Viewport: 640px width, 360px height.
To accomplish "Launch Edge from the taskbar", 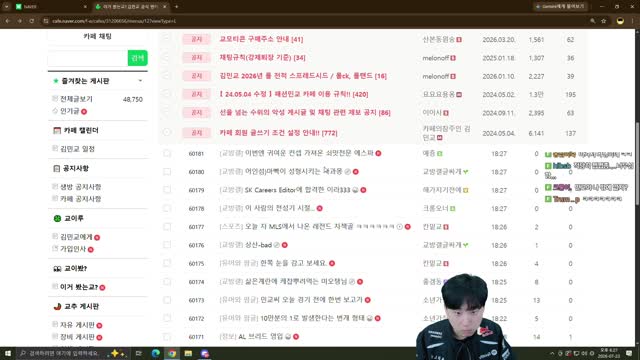I will 156,353.
